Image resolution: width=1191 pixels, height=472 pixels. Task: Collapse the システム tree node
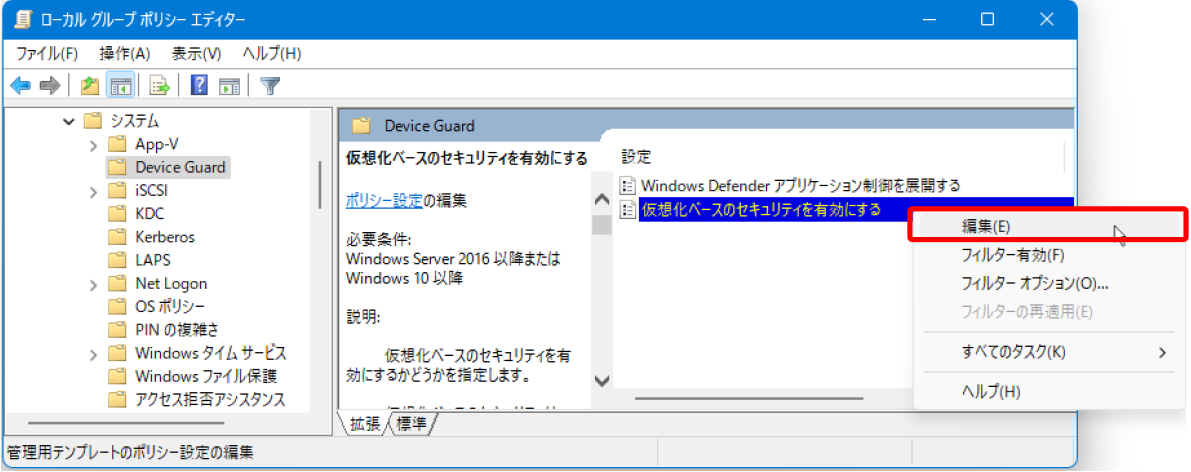click(x=69, y=120)
